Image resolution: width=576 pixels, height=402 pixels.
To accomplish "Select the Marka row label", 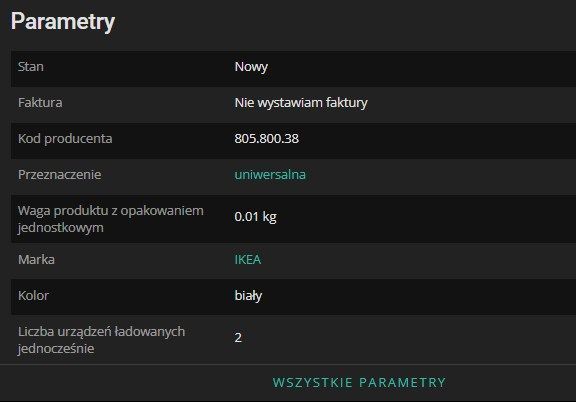I will click(36, 259).
